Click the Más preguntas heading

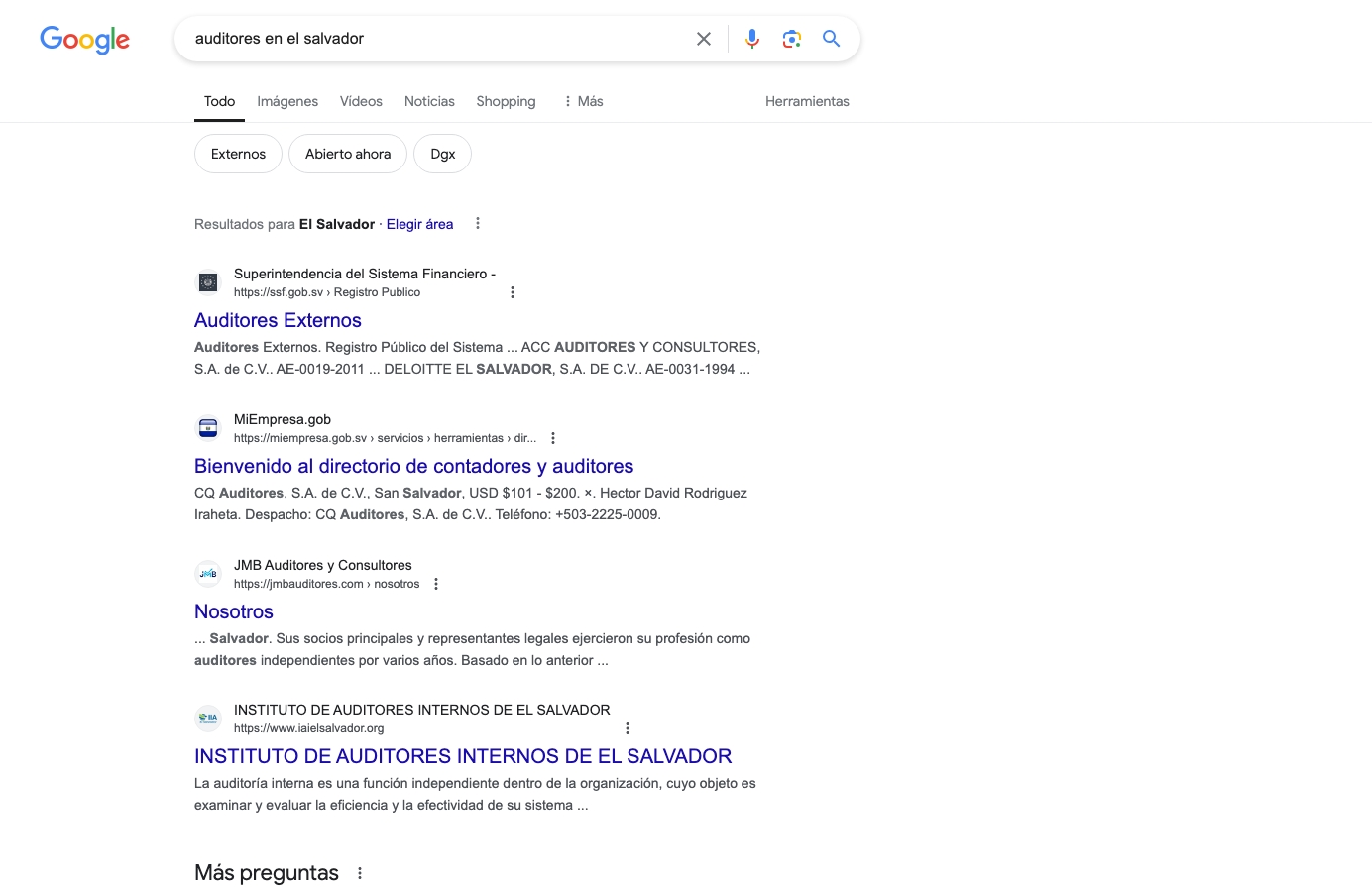tap(267, 873)
